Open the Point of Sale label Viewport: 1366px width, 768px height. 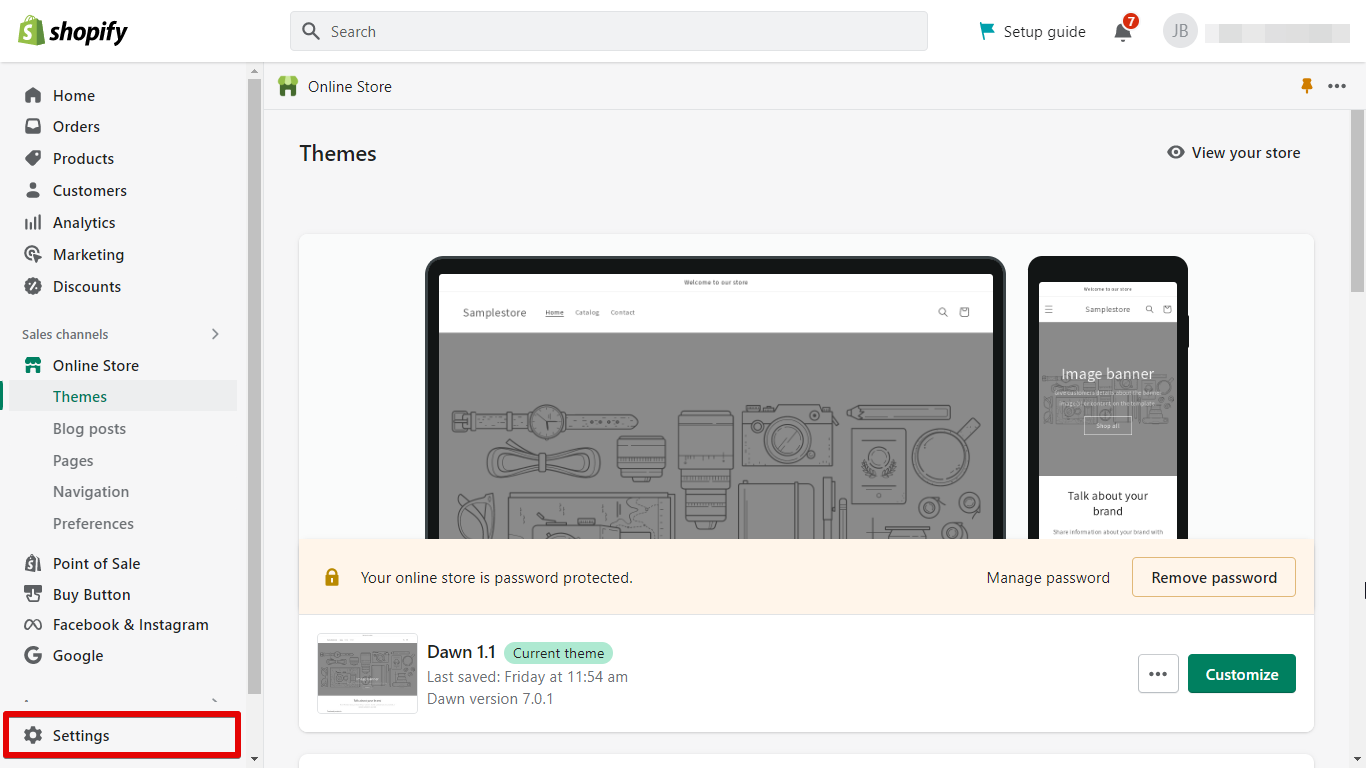(x=96, y=564)
